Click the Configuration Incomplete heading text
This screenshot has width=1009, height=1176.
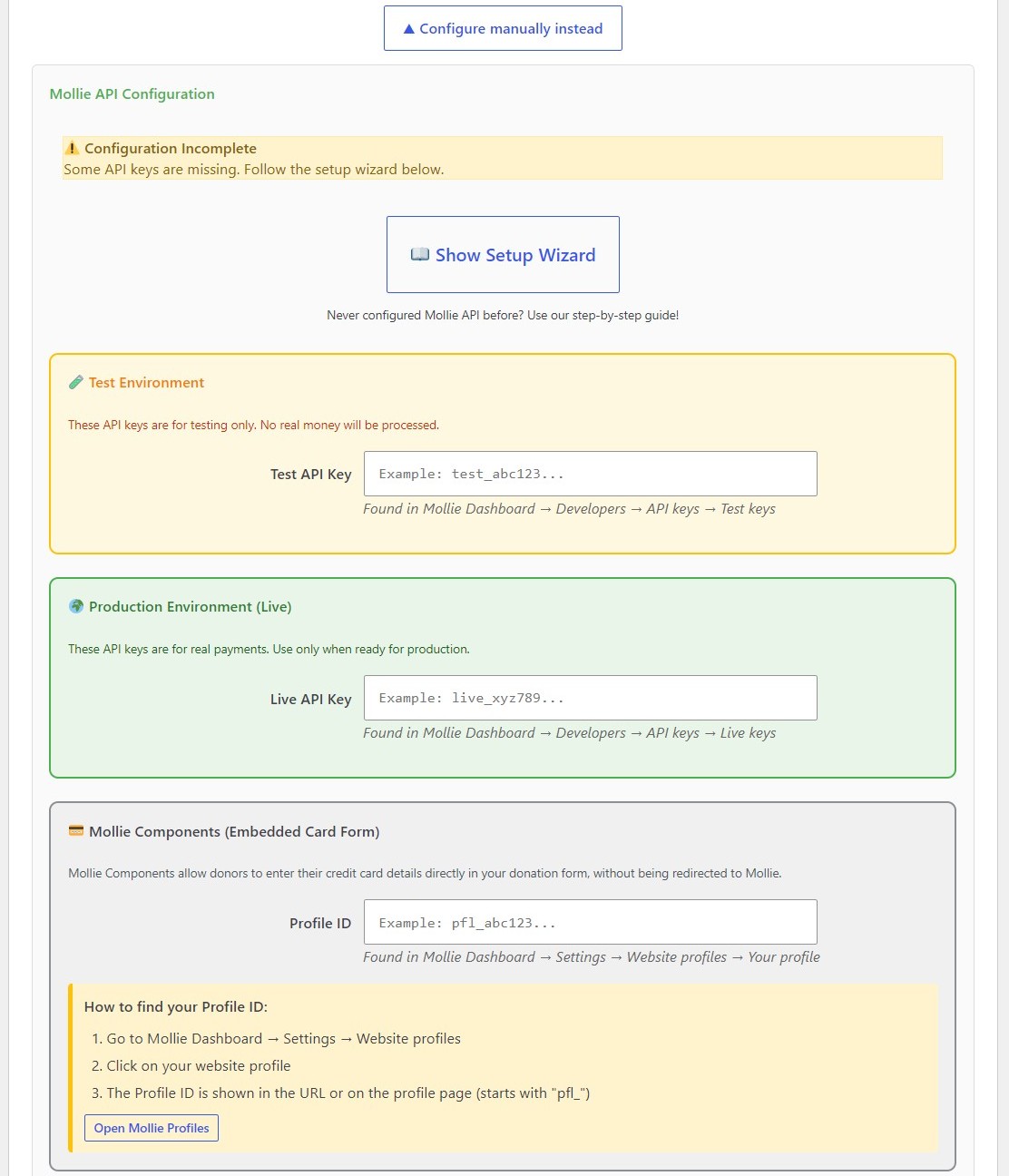[x=171, y=148]
